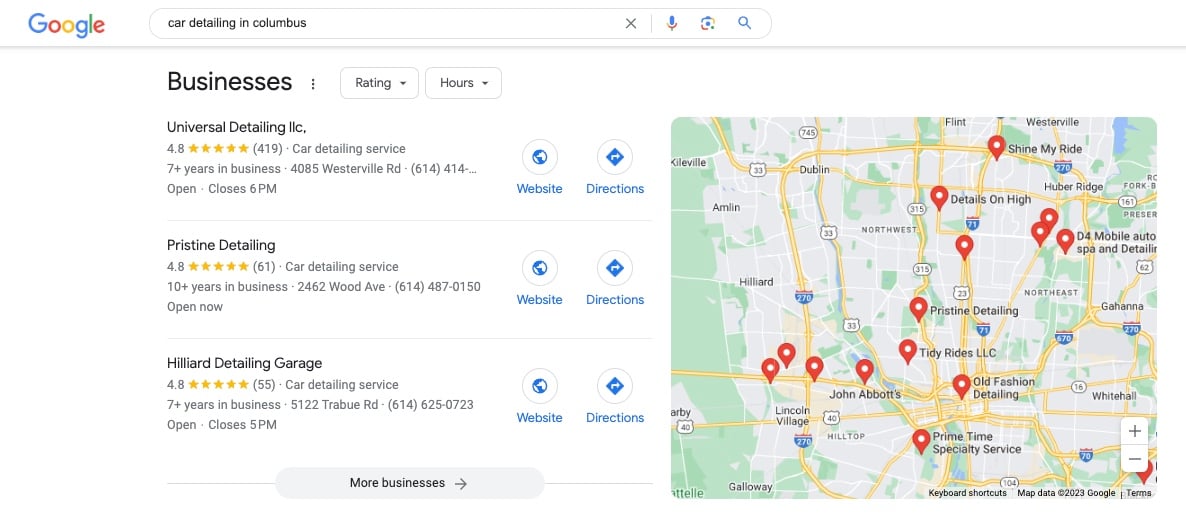1186x523 pixels.
Task: Click the Westerville label on map
Action: point(1052,122)
